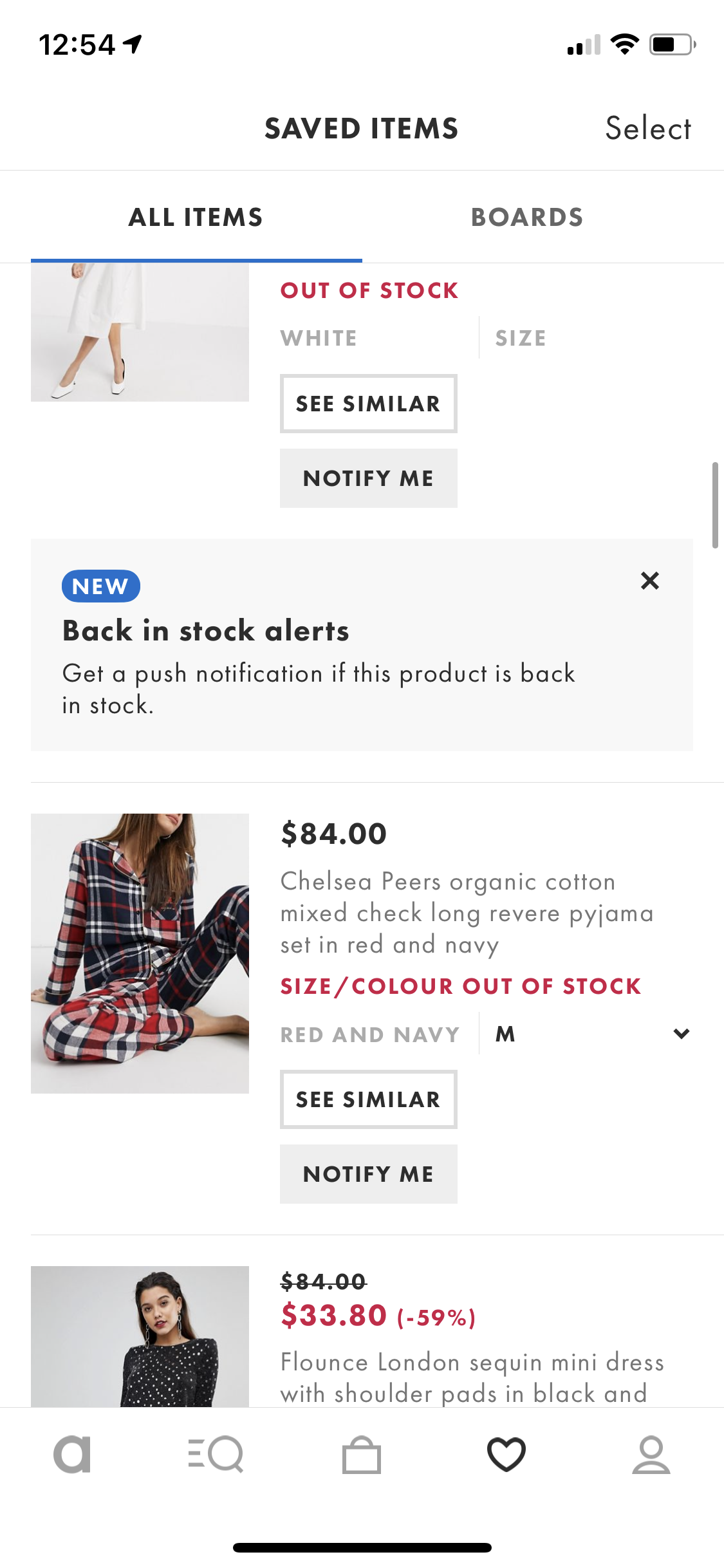
Task: Open the Flounce London sequin dress thumbnail
Action: pyautogui.click(x=140, y=1336)
